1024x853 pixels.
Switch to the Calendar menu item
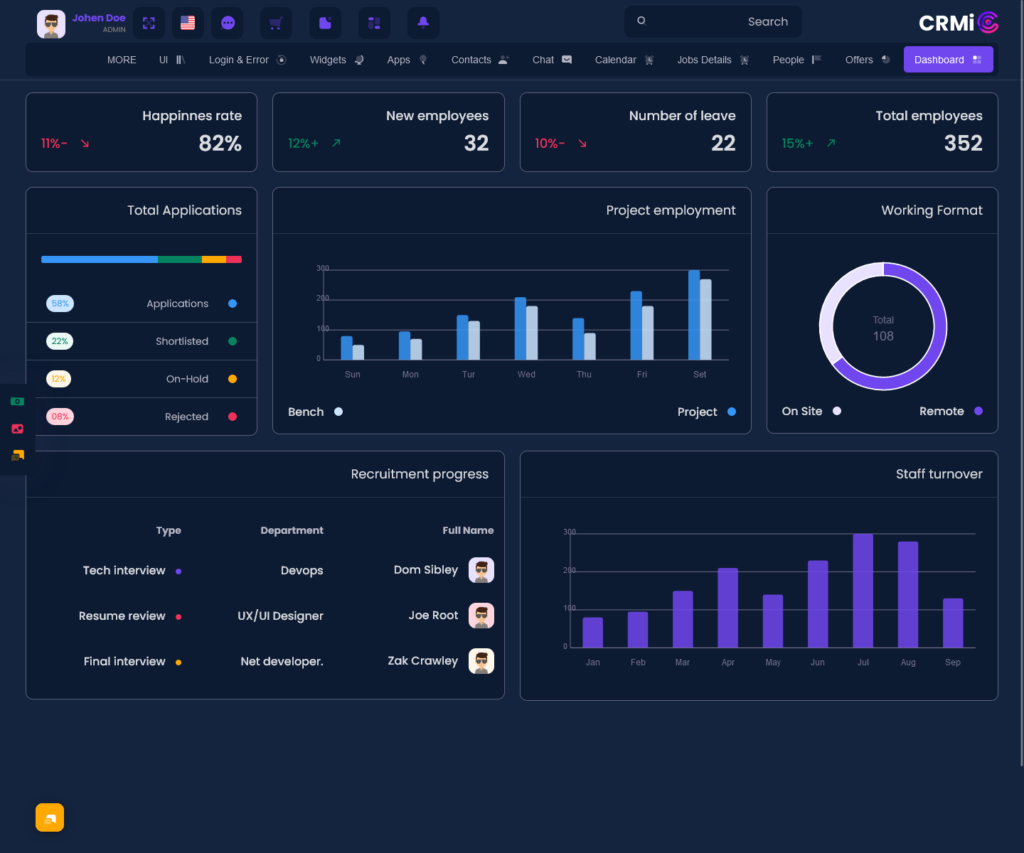click(x=621, y=59)
